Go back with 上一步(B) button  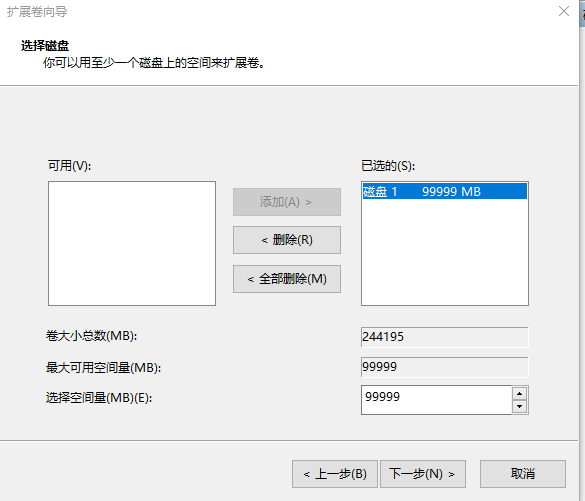[x=335, y=474]
